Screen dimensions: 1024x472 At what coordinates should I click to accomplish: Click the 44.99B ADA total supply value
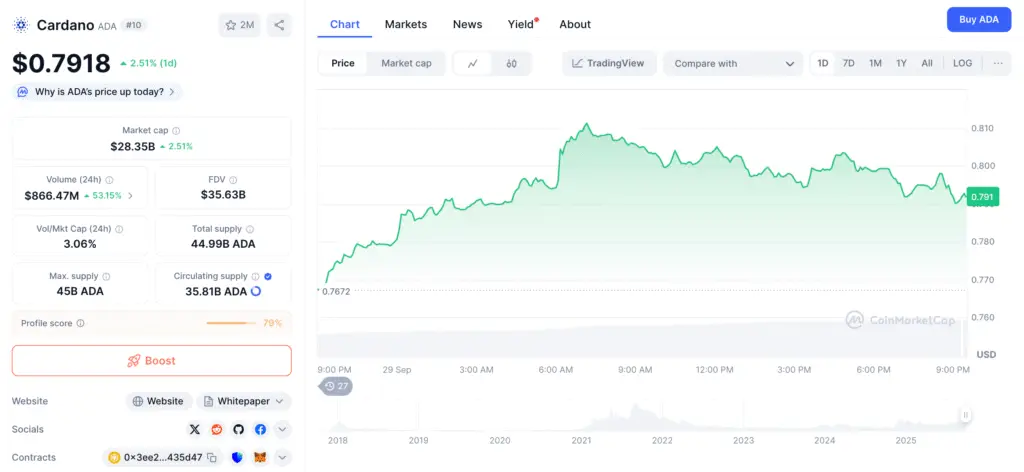coord(223,244)
